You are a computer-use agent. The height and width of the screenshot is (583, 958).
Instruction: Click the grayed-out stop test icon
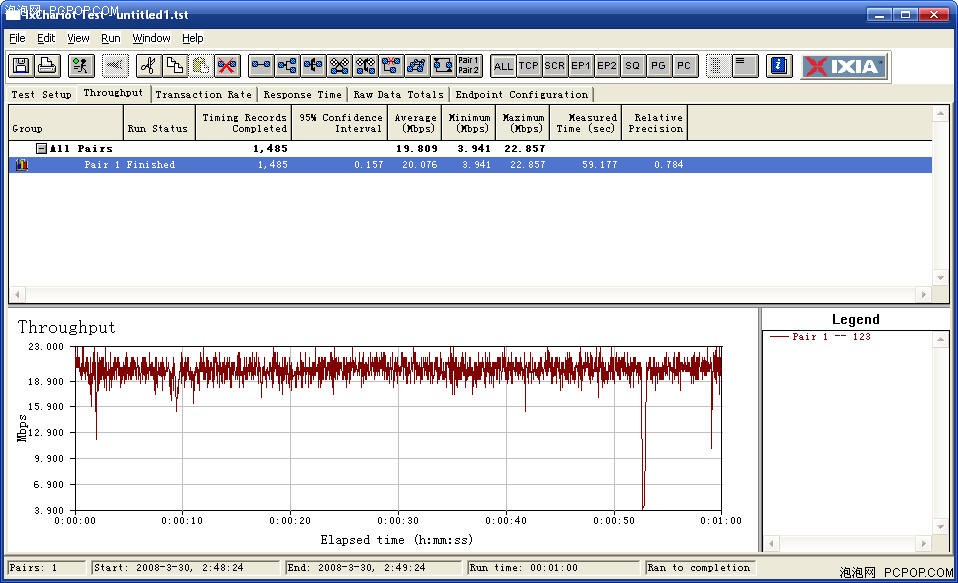[x=115, y=65]
